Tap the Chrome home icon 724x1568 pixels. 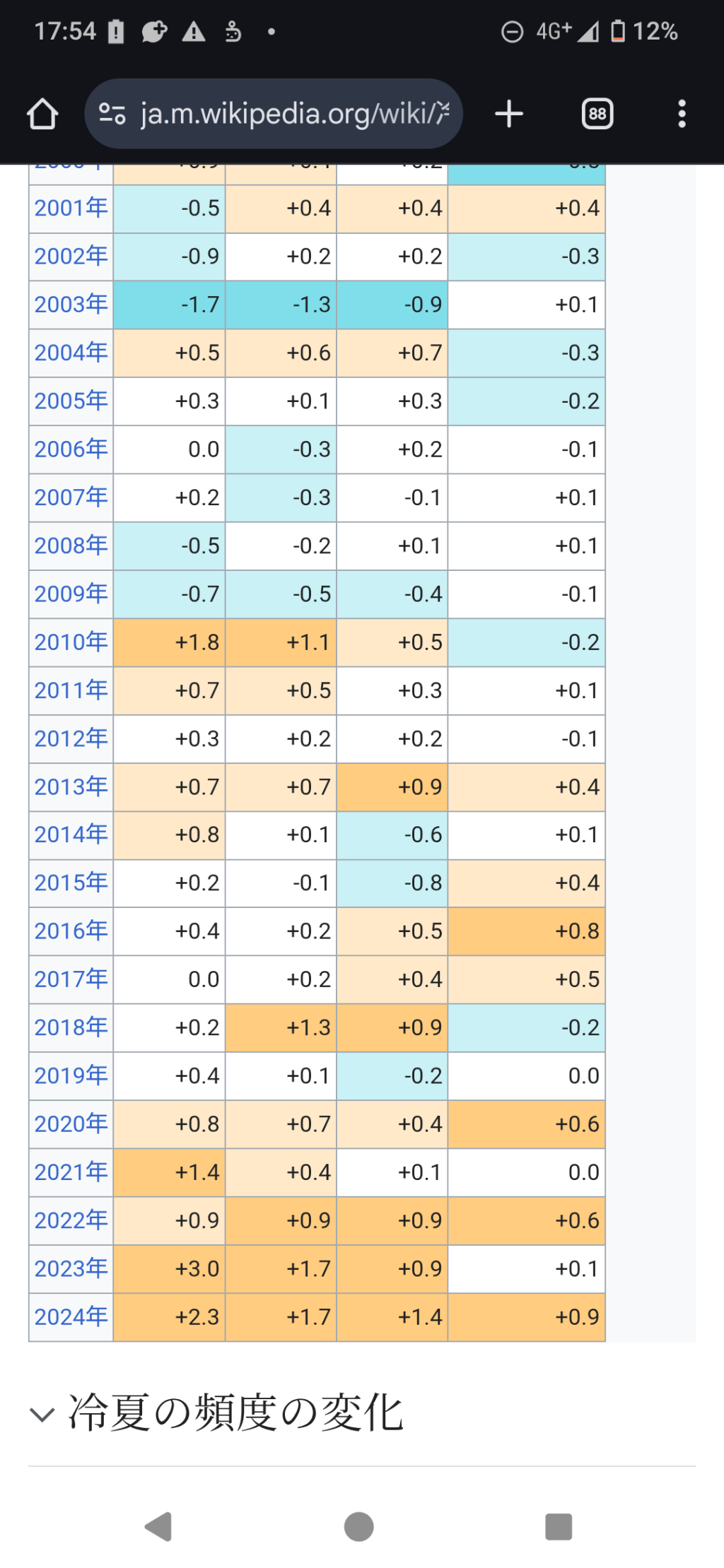(x=42, y=114)
